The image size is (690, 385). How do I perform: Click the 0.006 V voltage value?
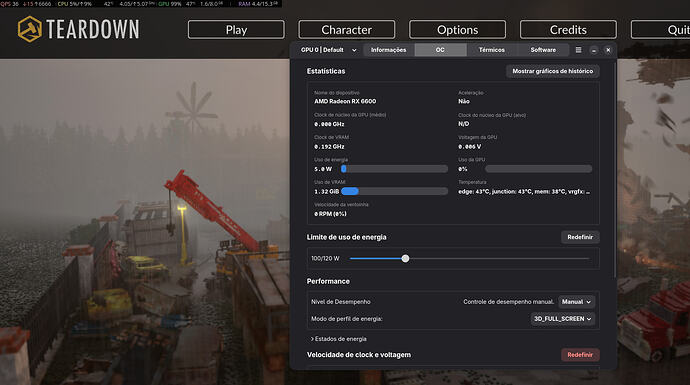point(470,147)
